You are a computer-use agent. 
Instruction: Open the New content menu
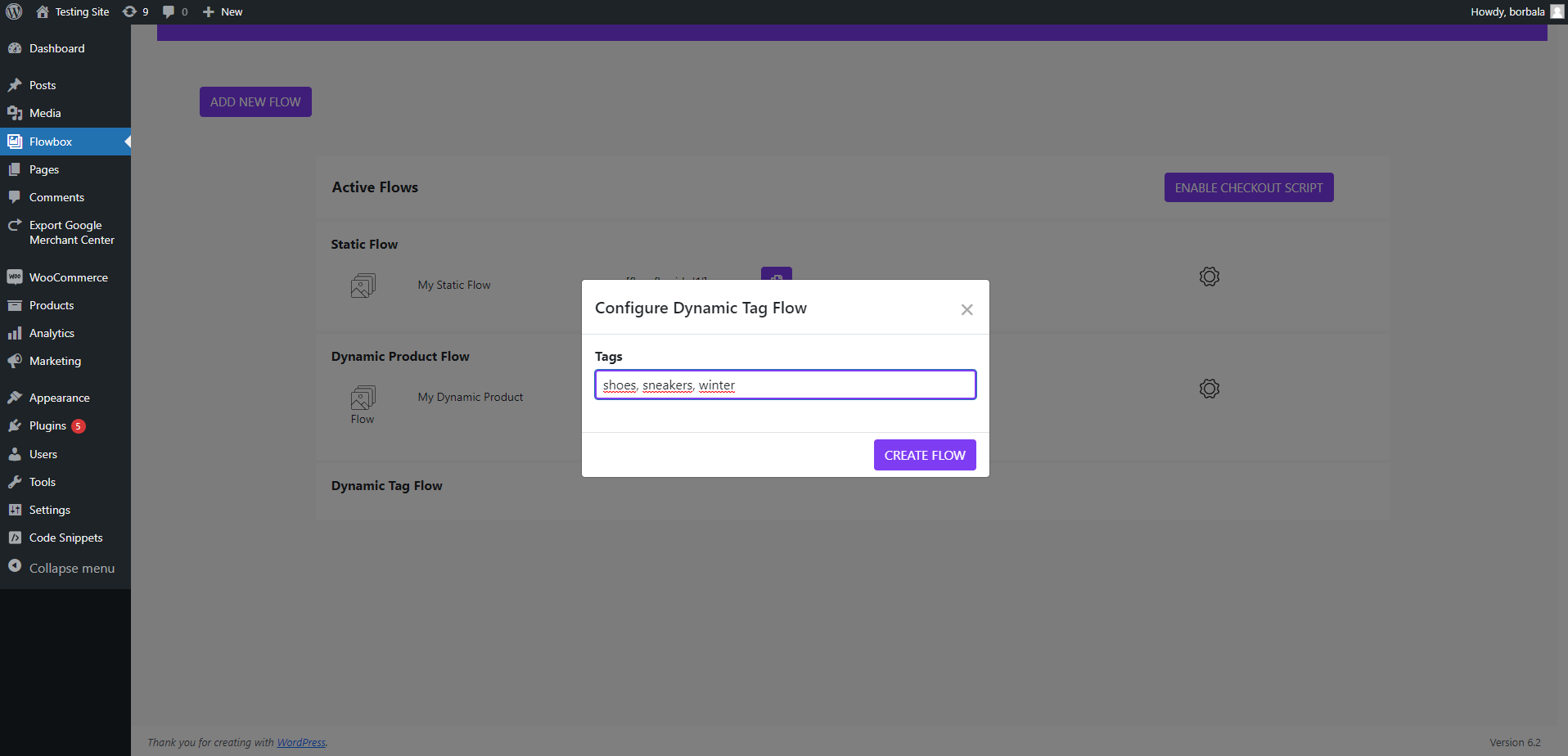pos(223,11)
